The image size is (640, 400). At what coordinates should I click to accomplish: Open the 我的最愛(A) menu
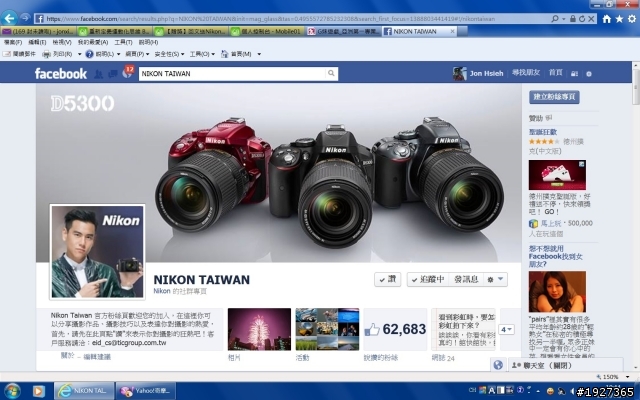point(93,42)
